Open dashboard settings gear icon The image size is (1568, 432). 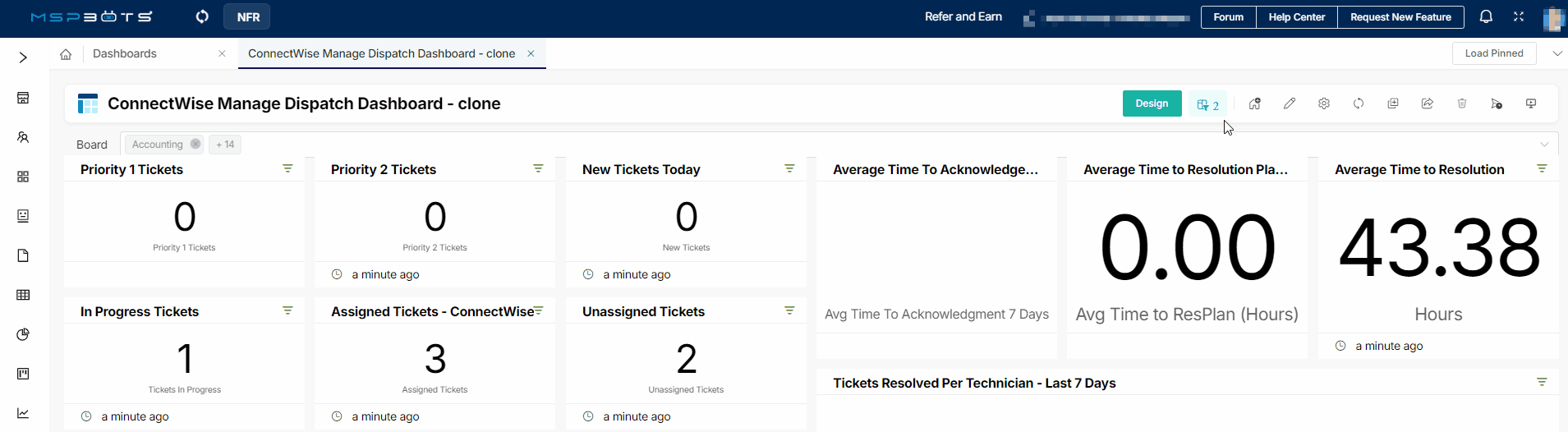(x=1324, y=103)
